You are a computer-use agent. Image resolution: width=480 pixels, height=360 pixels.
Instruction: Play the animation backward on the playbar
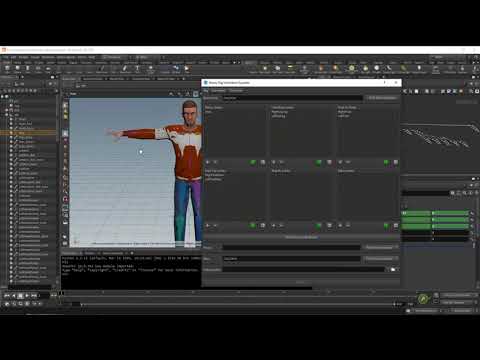pyautogui.click(x=14, y=295)
